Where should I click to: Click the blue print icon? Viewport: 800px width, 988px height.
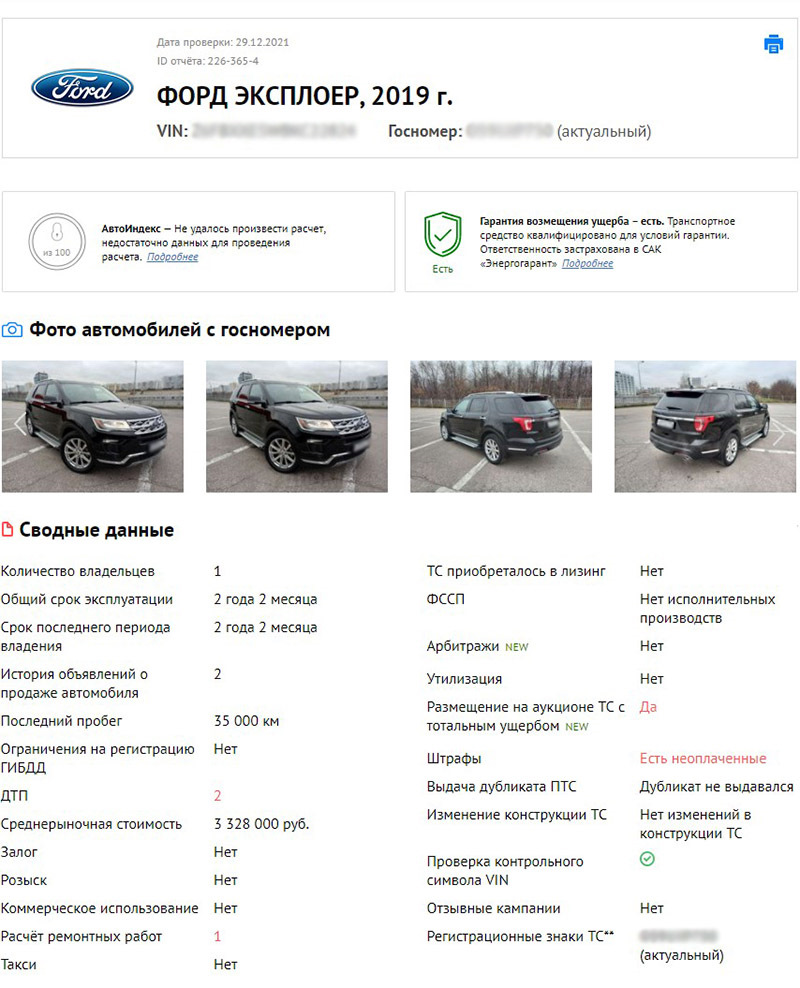pos(773,44)
